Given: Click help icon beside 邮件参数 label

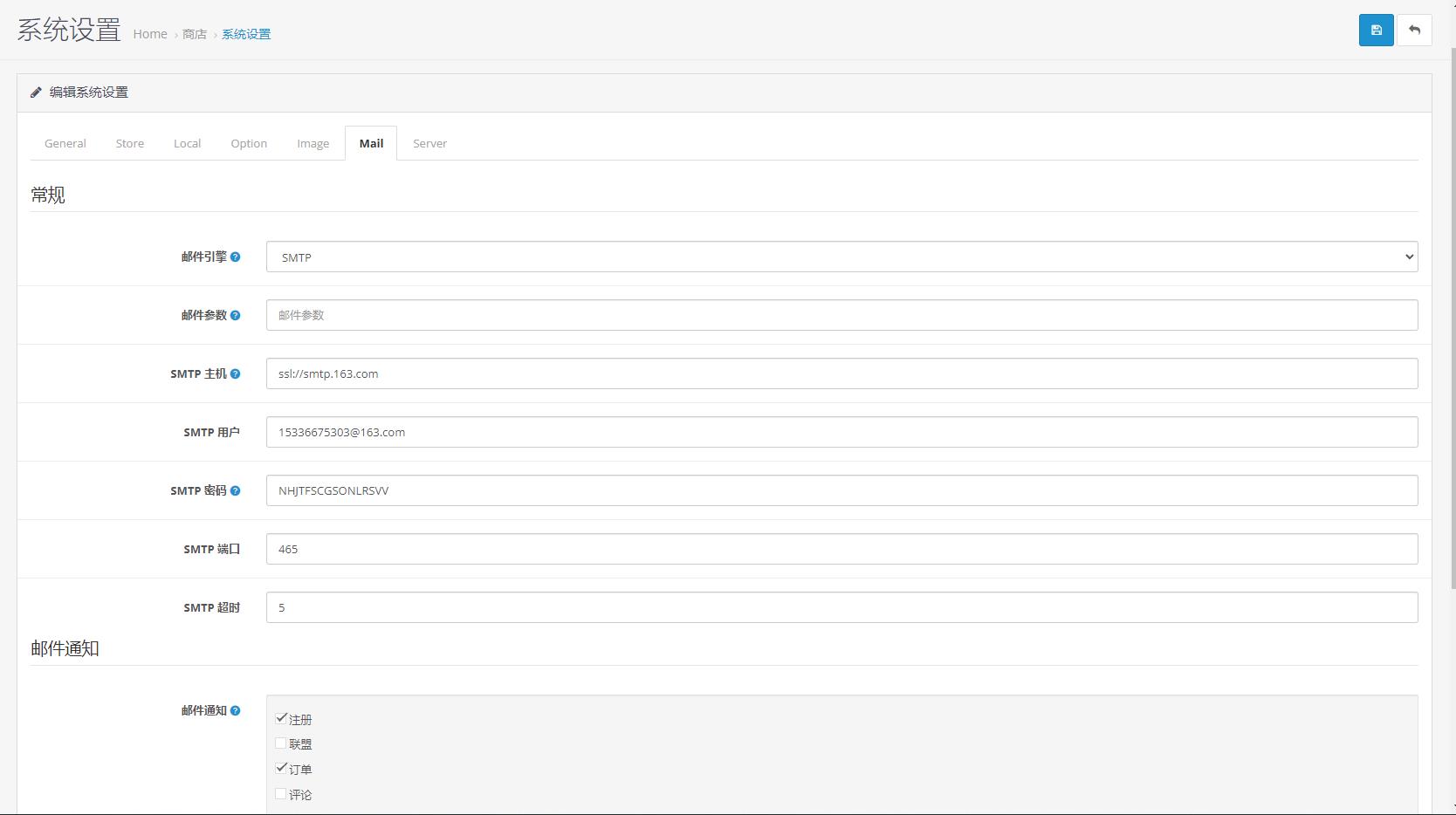Looking at the screenshot, I should (235, 316).
